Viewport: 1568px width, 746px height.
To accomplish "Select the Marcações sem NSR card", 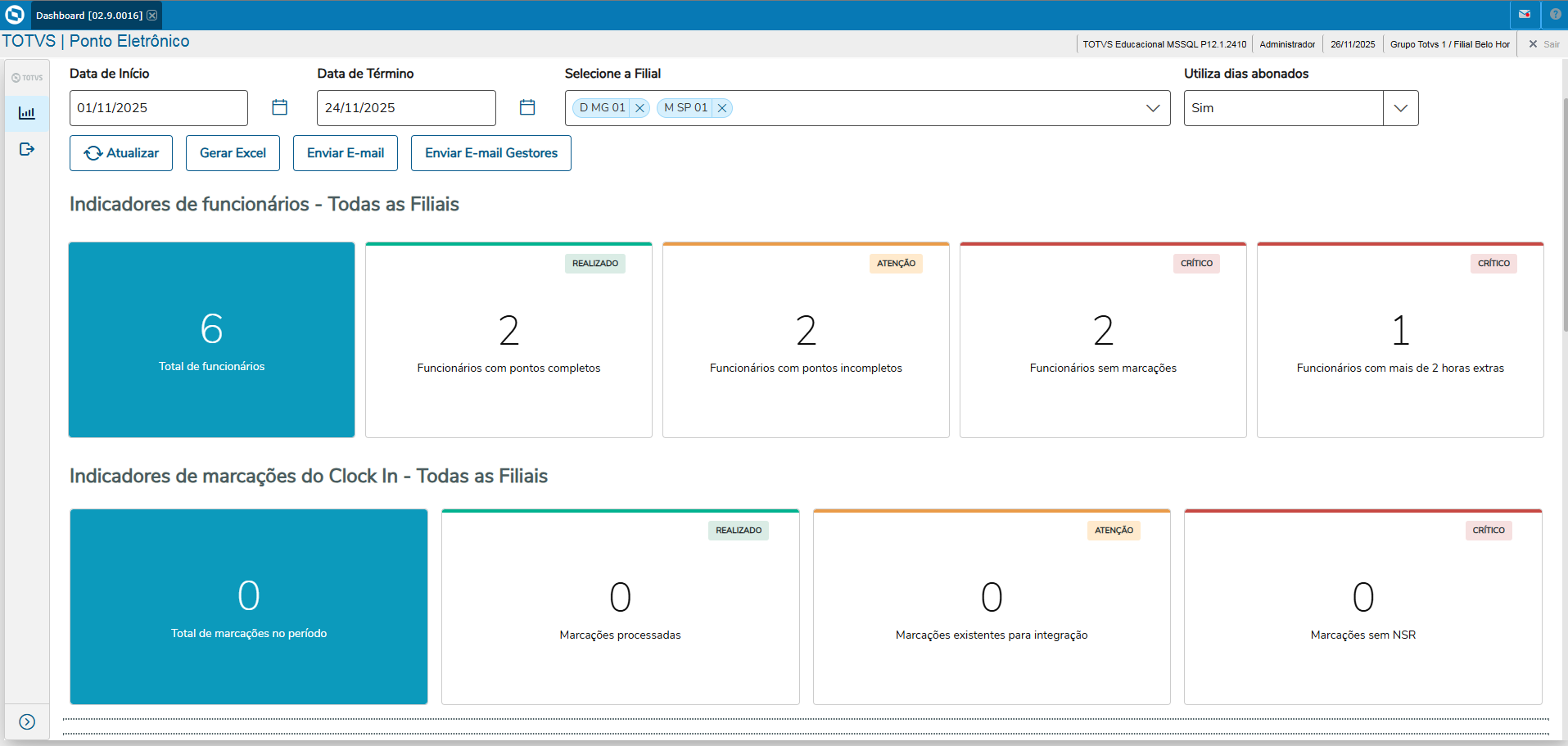I will [x=1363, y=607].
